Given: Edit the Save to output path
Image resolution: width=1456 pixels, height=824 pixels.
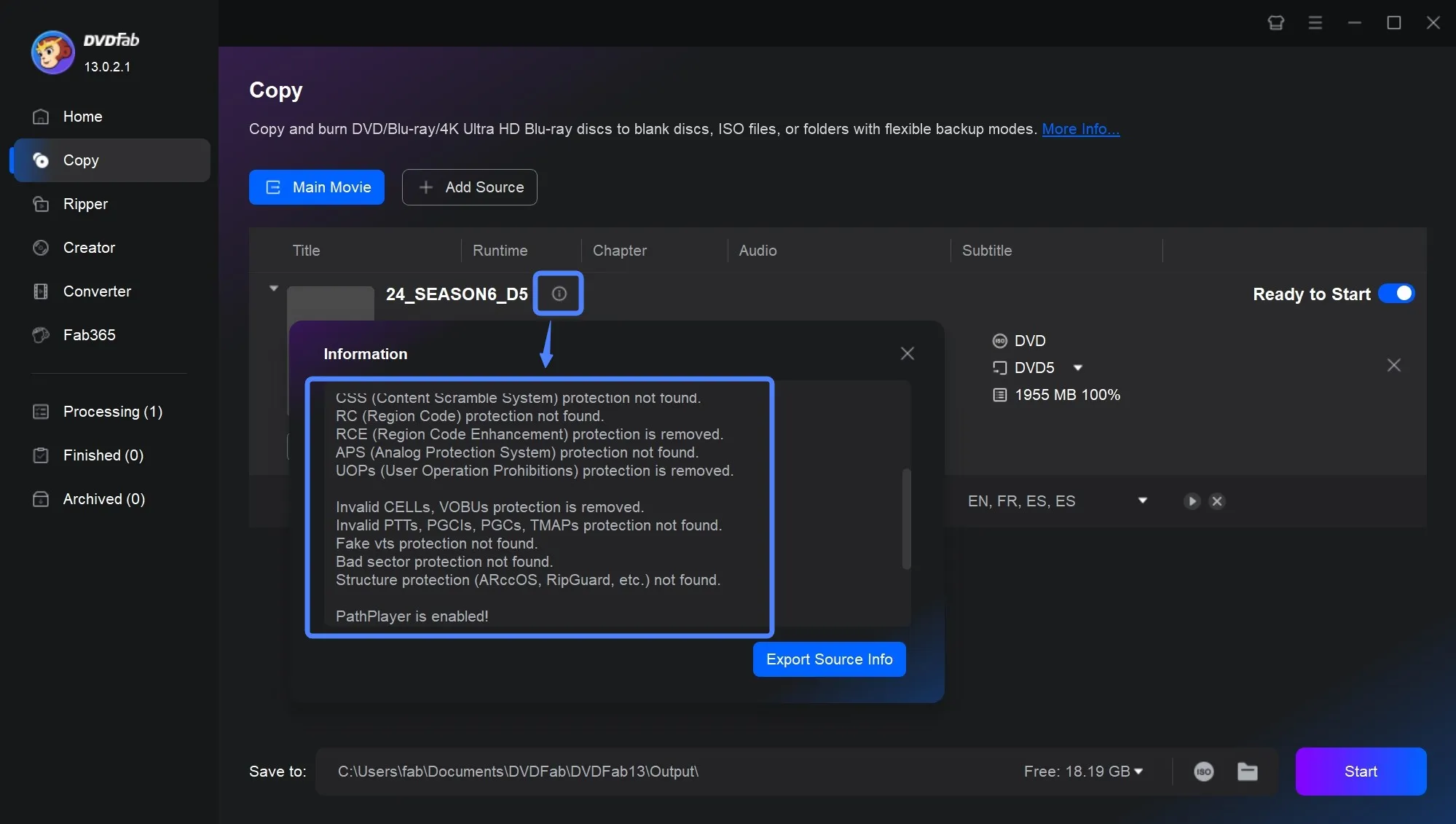Looking at the screenshot, I should (x=519, y=772).
